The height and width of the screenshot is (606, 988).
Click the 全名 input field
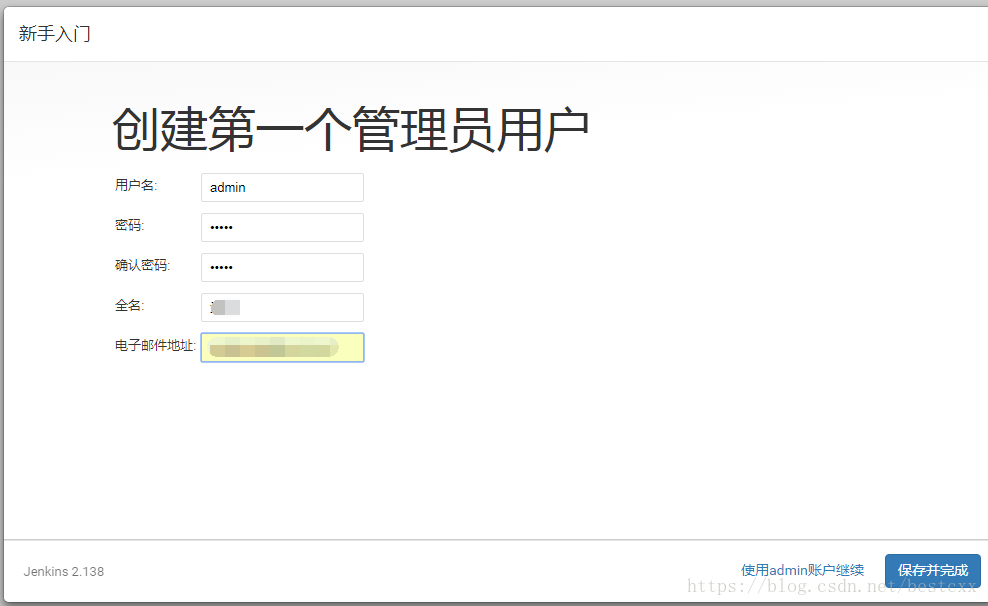click(x=281, y=307)
